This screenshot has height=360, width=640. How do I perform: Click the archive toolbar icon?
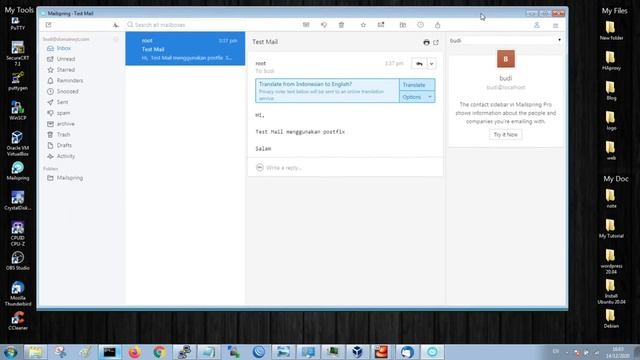coord(306,25)
